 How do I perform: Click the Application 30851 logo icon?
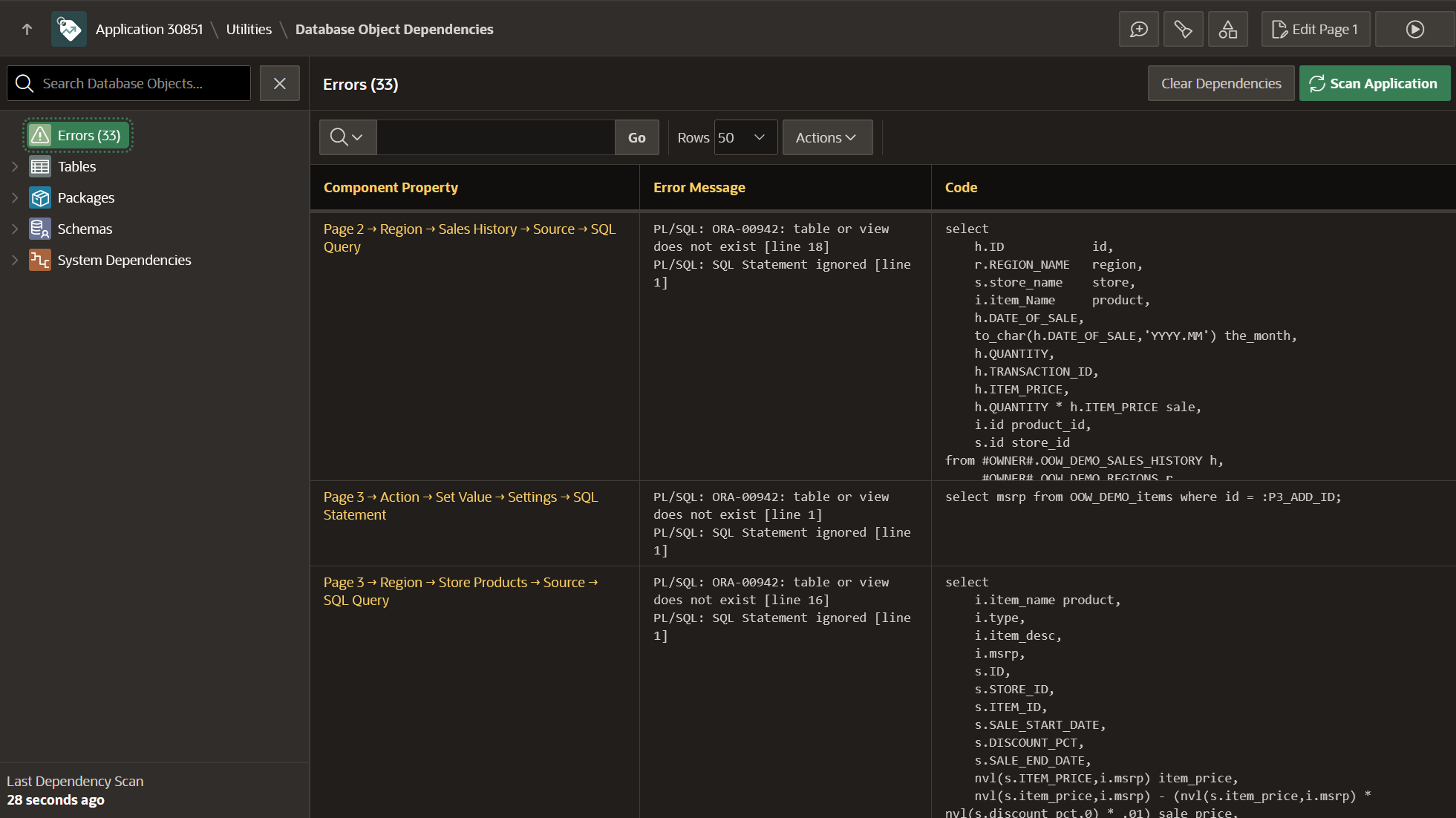(69, 29)
